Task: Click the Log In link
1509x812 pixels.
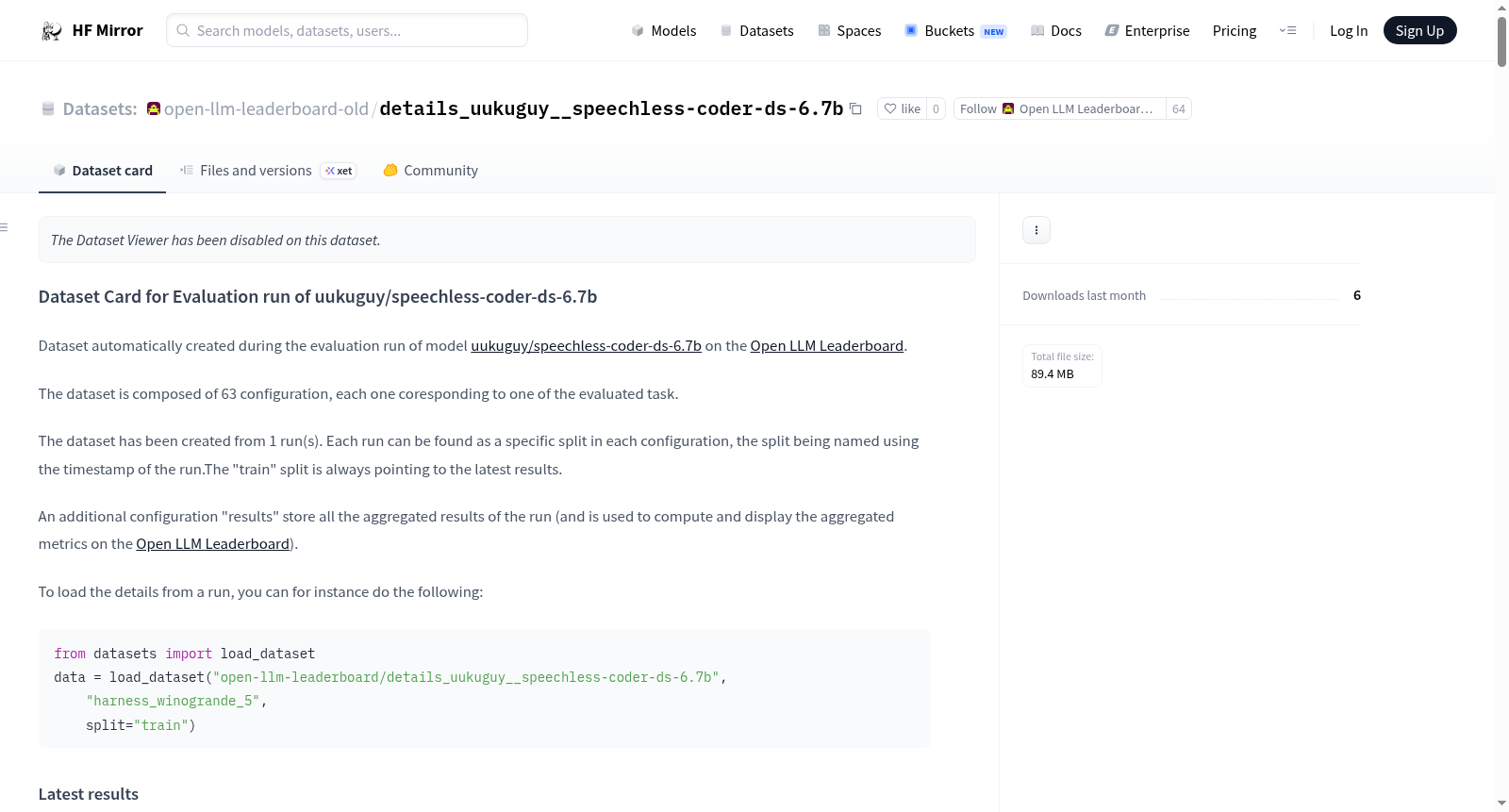Action: [x=1348, y=31]
